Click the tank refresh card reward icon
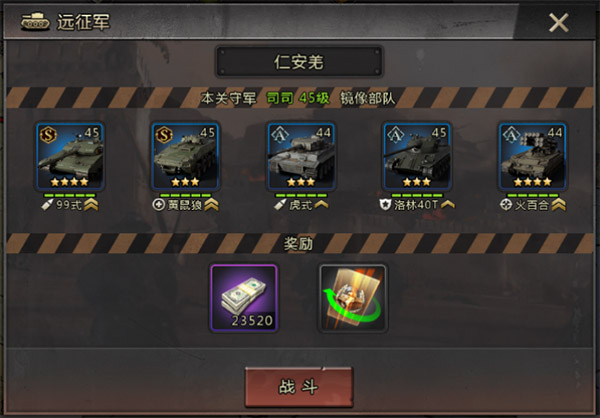Image resolution: width=600 pixels, height=418 pixels. pyautogui.click(x=353, y=298)
